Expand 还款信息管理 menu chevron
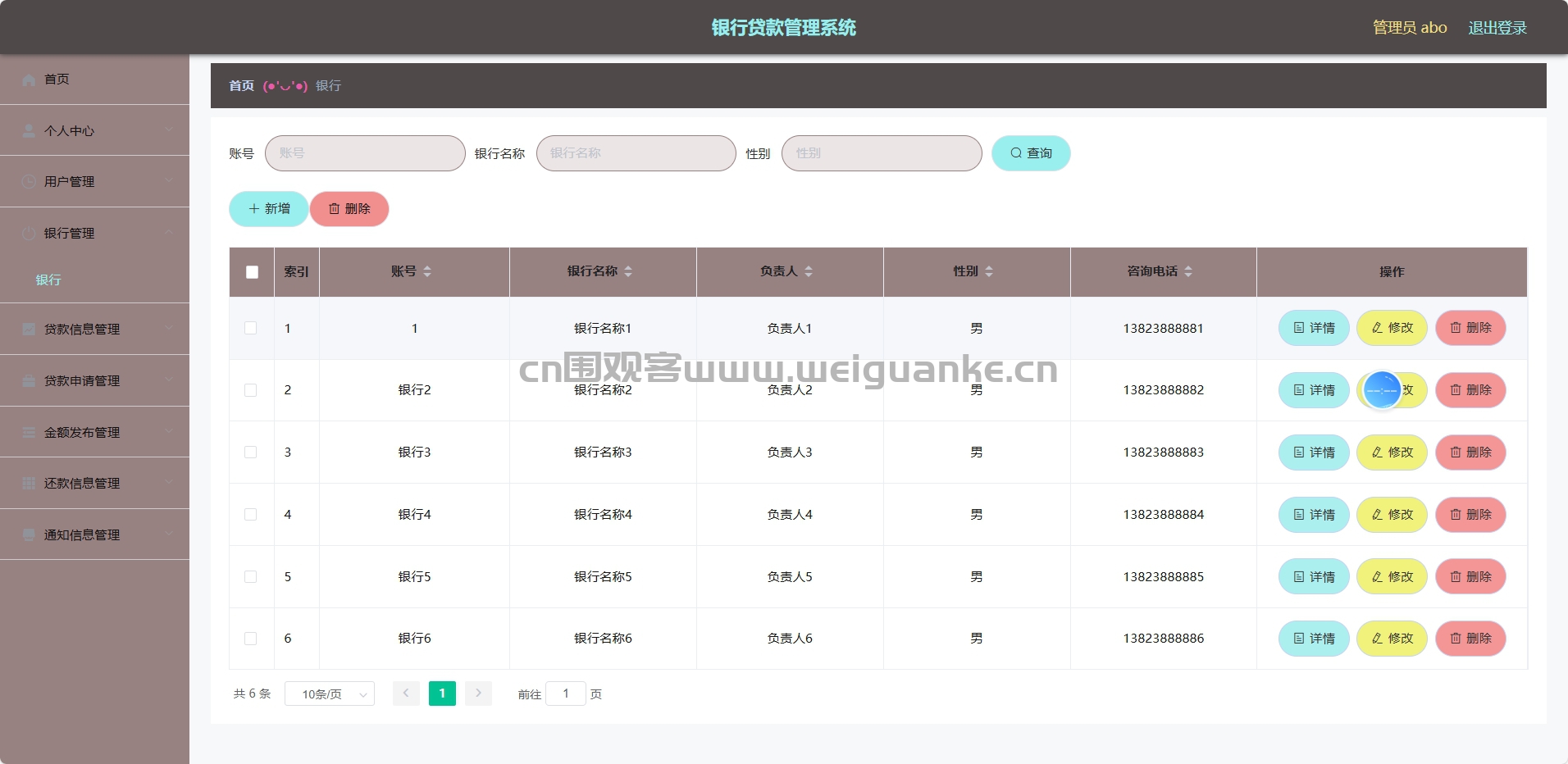 [x=169, y=482]
